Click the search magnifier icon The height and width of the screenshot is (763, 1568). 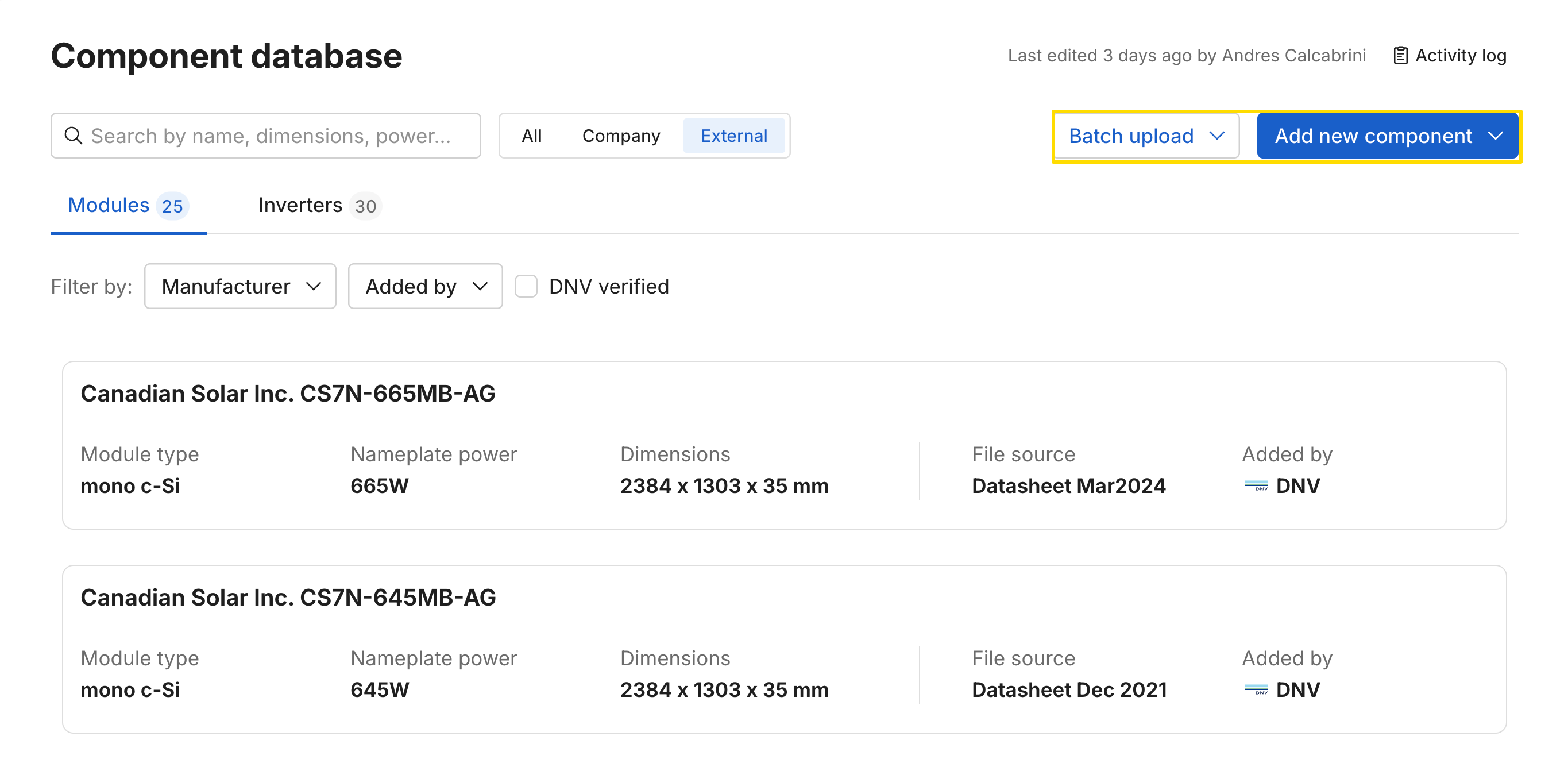coord(73,135)
